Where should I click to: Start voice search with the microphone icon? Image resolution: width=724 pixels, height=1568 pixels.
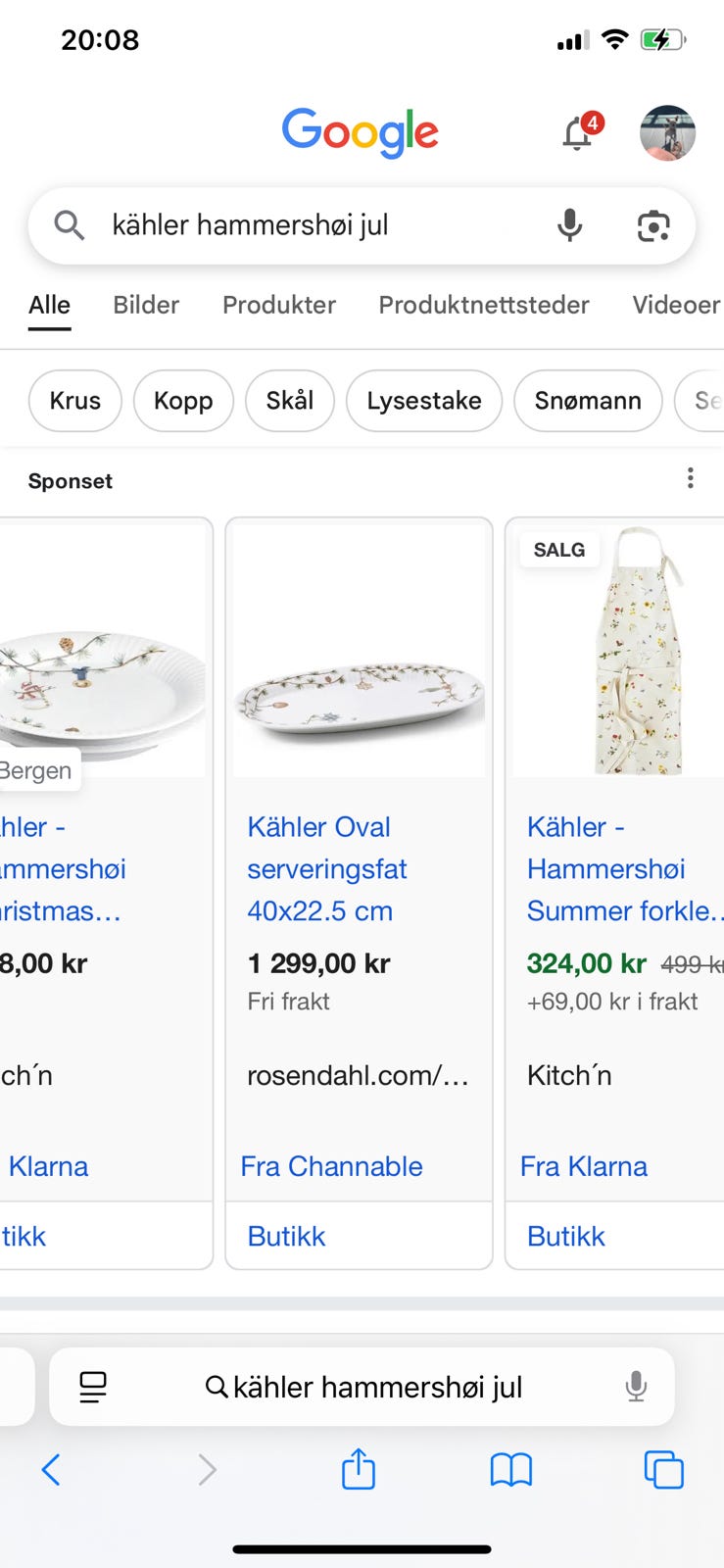tap(569, 225)
